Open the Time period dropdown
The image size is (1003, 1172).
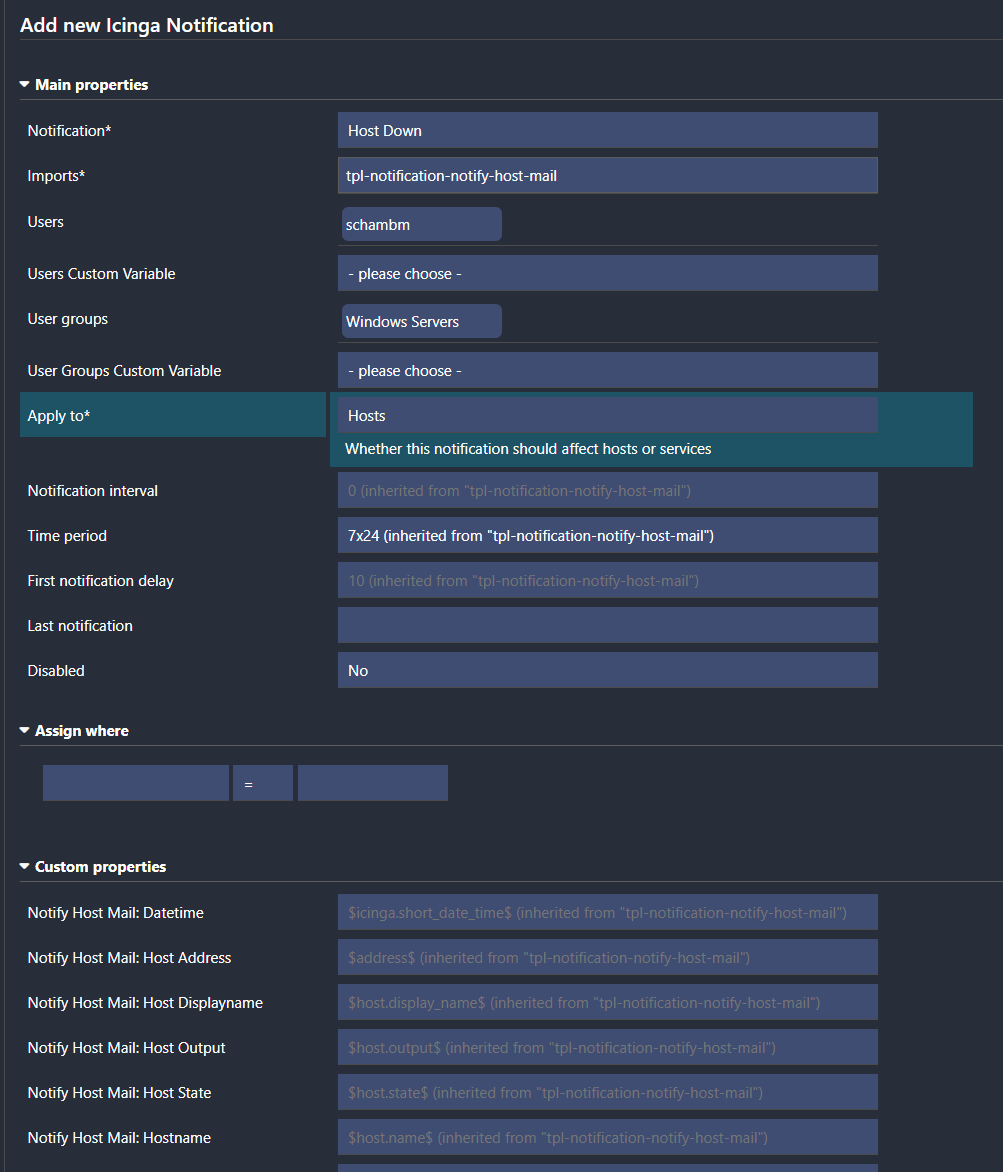click(x=607, y=536)
